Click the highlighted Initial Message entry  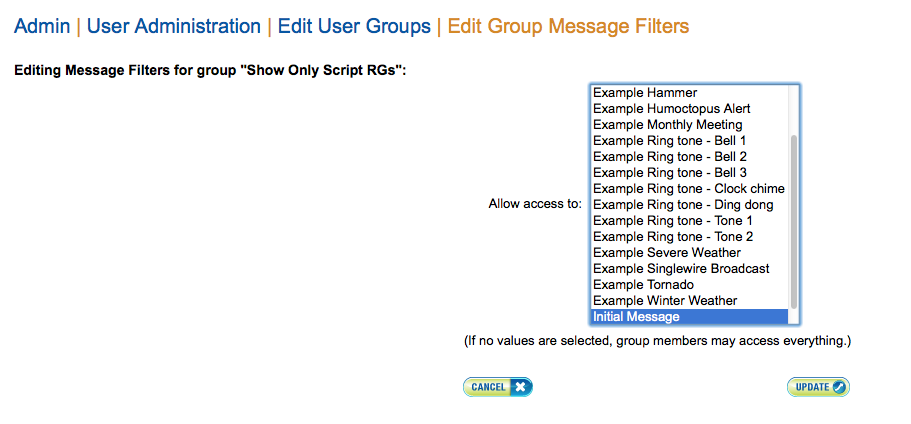(x=690, y=317)
